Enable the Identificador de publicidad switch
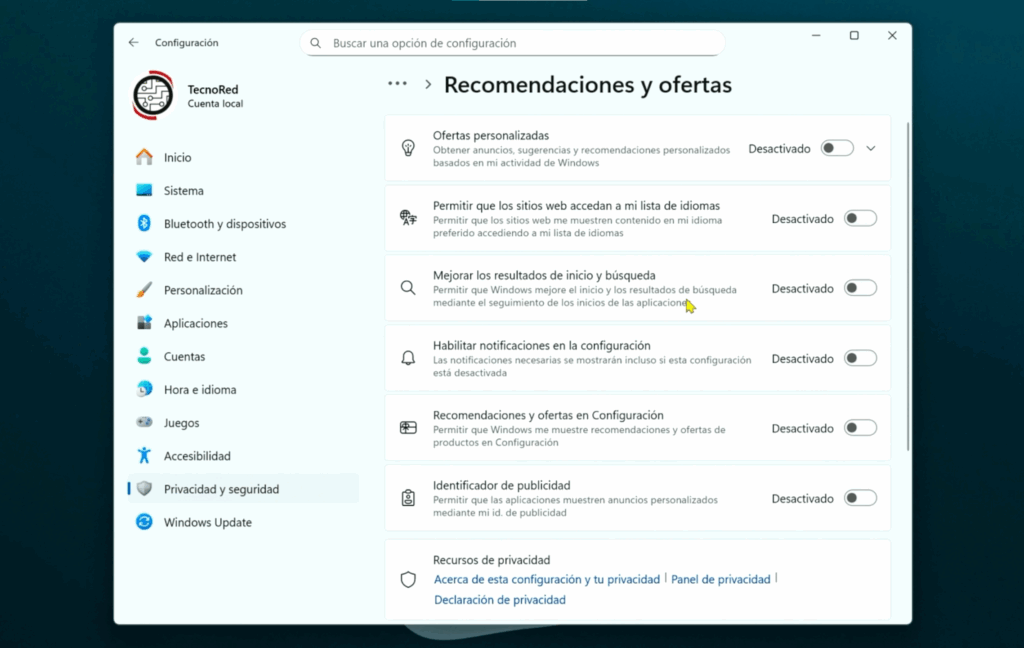 pos(859,498)
